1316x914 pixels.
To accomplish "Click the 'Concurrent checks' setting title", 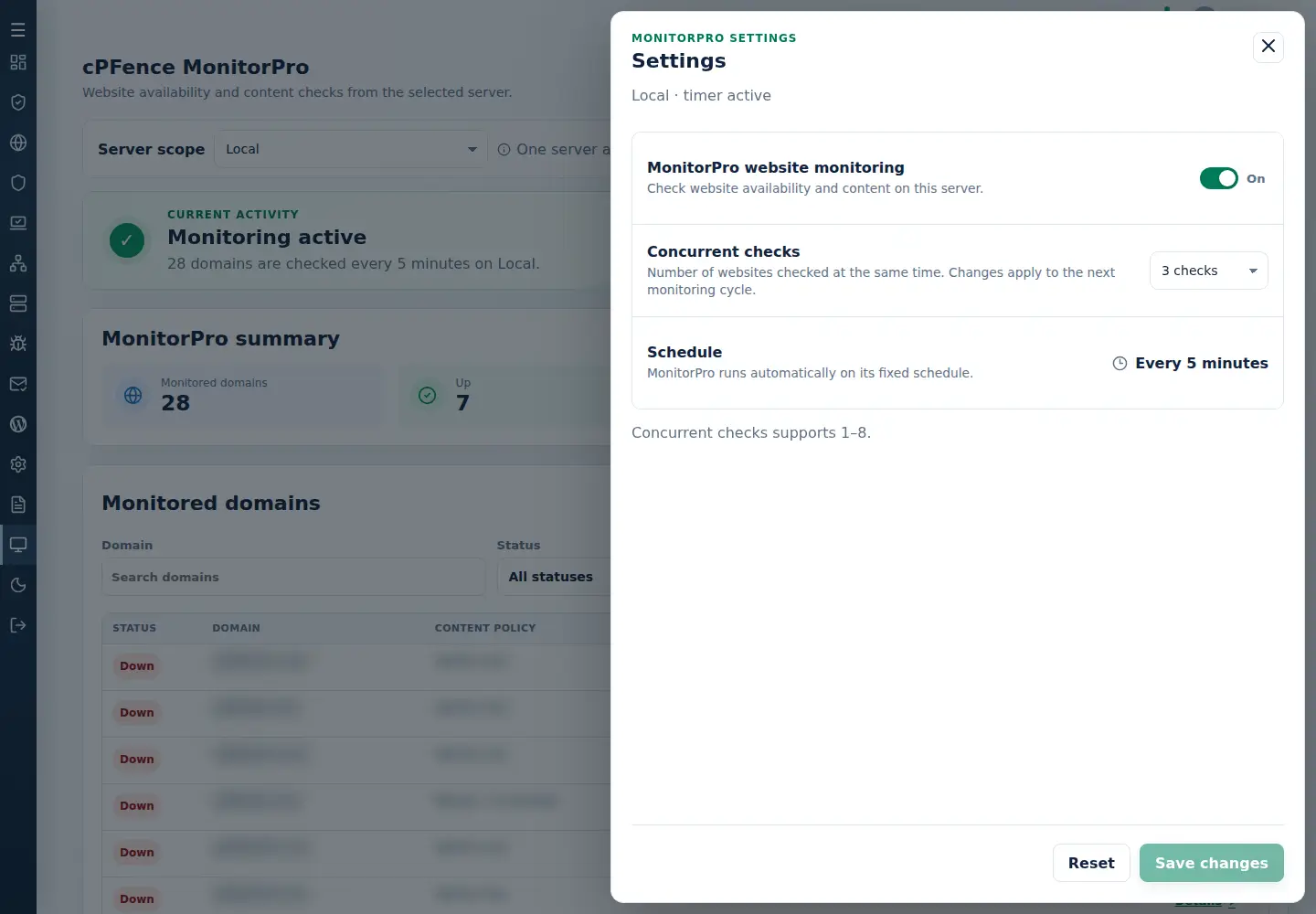I will pyautogui.click(x=723, y=251).
